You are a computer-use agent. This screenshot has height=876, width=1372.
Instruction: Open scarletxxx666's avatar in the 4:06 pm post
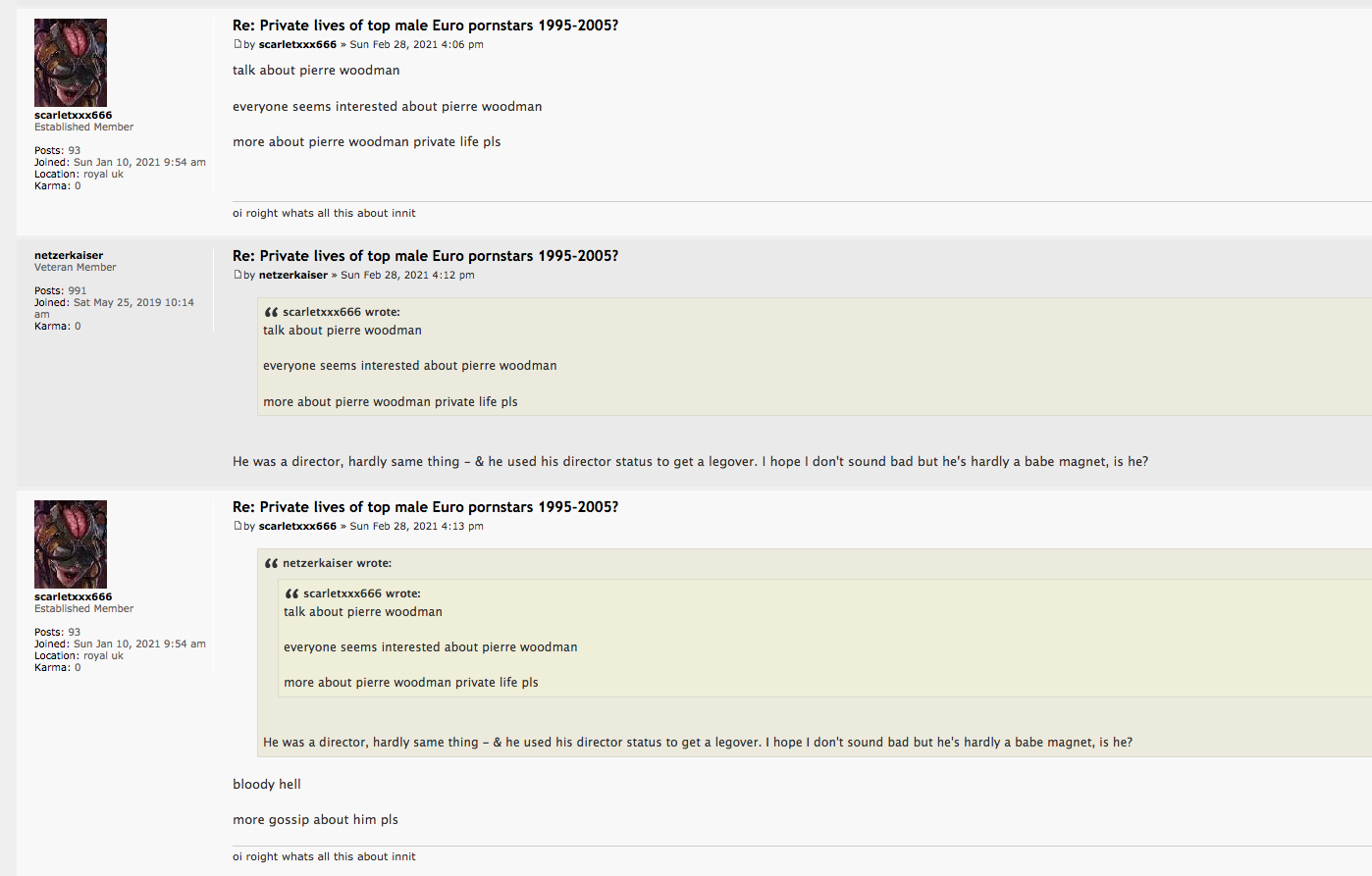pyautogui.click(x=71, y=63)
